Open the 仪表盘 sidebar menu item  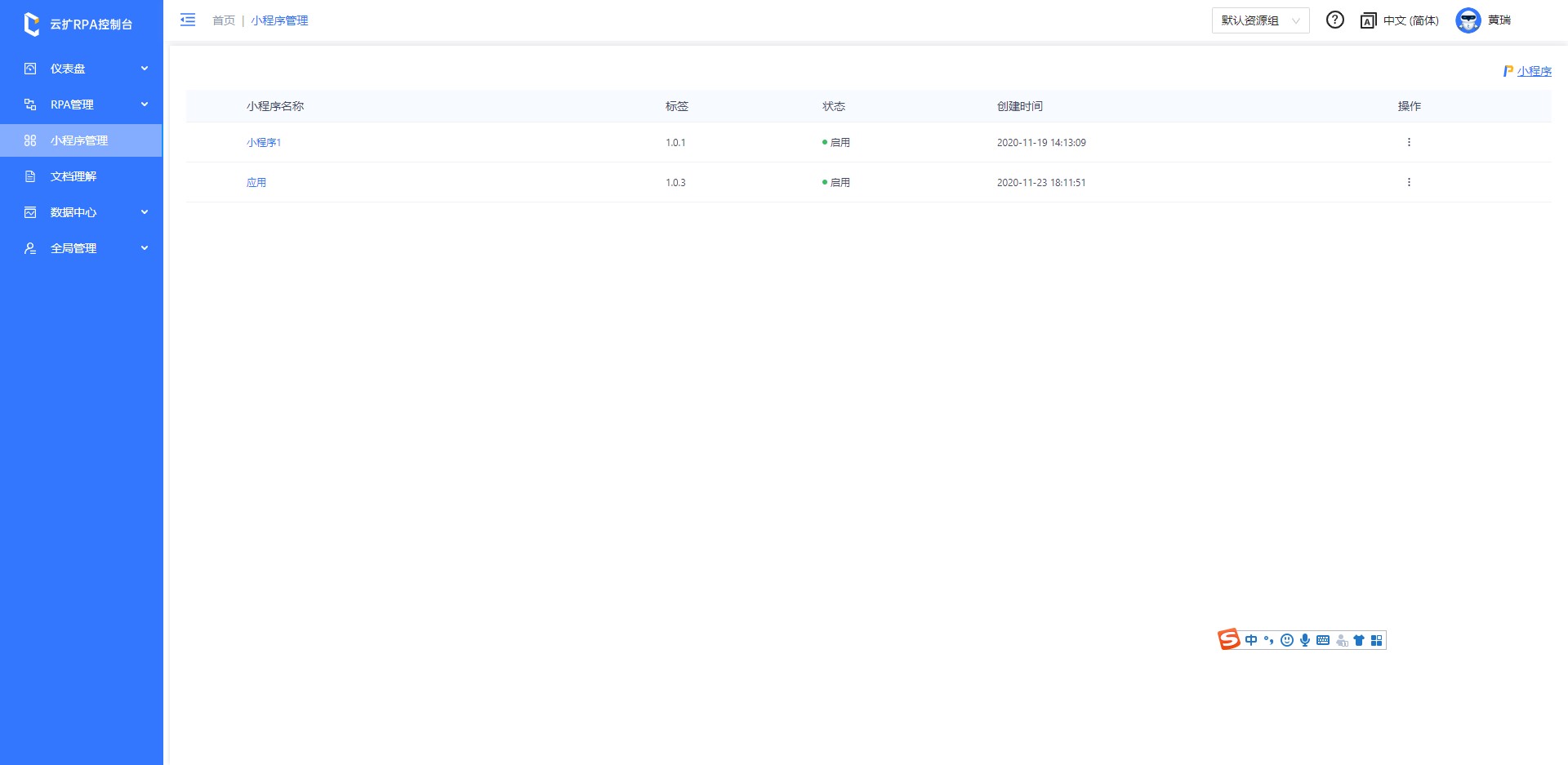point(81,69)
